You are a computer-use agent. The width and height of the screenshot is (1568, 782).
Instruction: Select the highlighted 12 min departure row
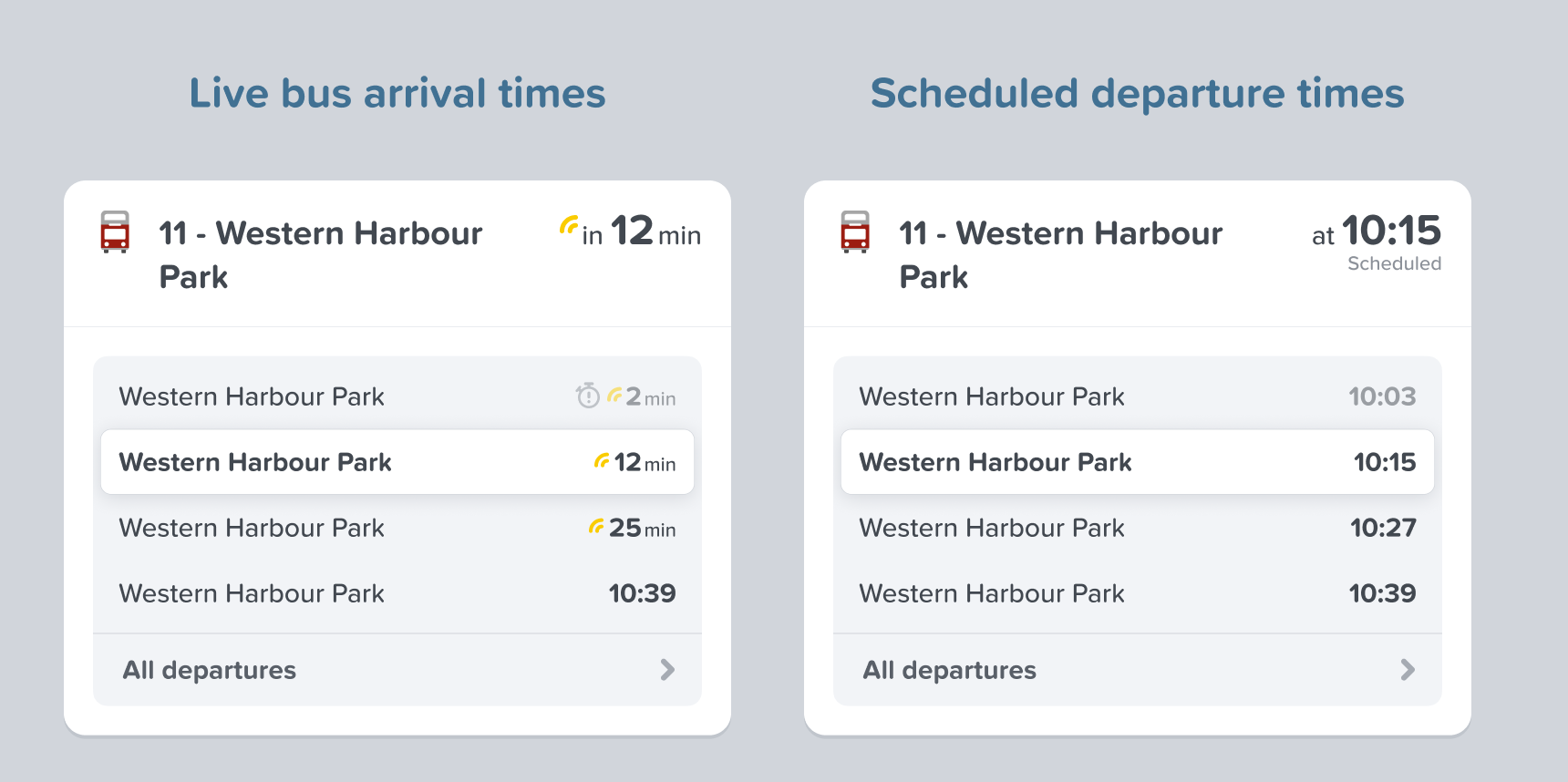[x=397, y=462]
